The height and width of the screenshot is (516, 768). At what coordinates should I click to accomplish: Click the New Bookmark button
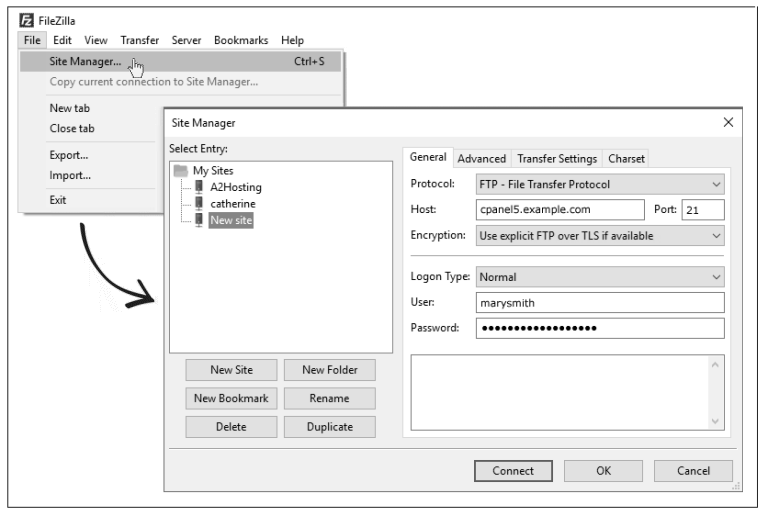231,399
